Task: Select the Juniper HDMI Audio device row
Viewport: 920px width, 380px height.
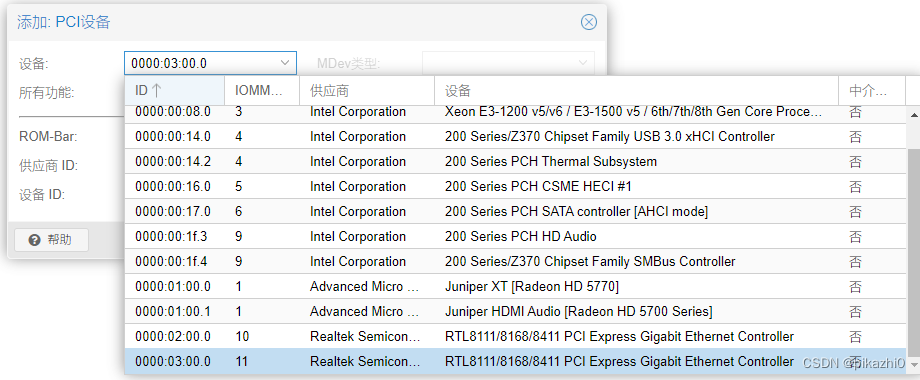Action: point(515,311)
